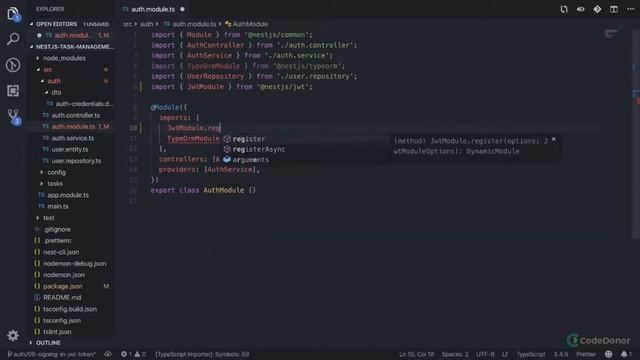Image resolution: width=640 pixels, height=360 pixels.
Task: Open the errors count in the status bar
Action: pyautogui.click(x=126, y=354)
